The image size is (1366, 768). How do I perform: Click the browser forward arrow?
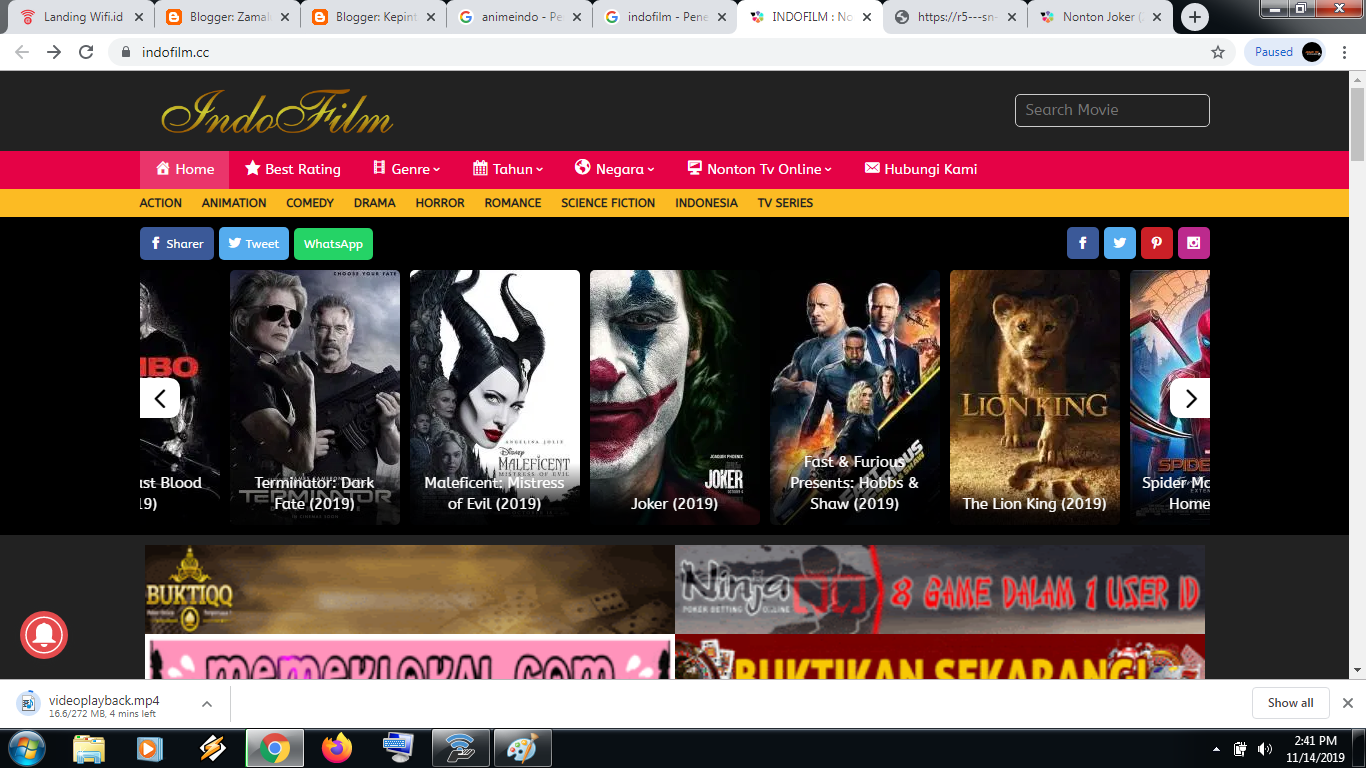point(54,52)
